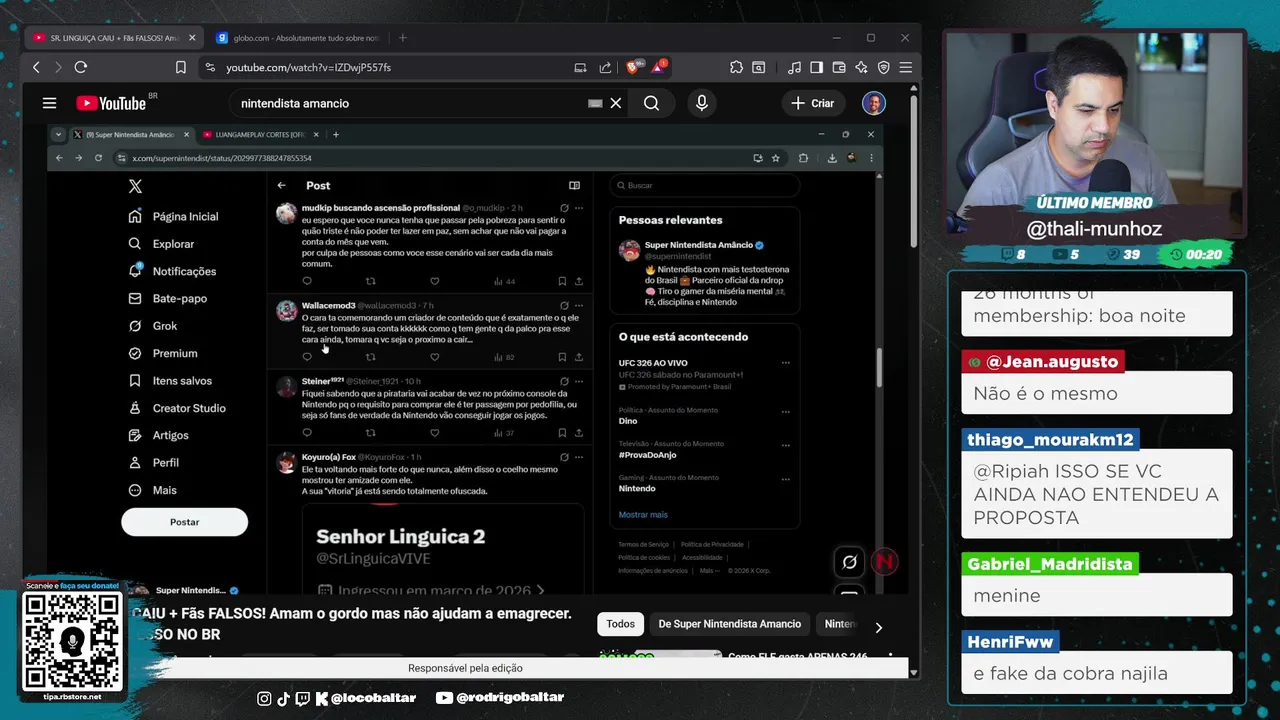Open the inner browser tab list dropdown
The width and height of the screenshot is (1280, 720).
[58, 134]
